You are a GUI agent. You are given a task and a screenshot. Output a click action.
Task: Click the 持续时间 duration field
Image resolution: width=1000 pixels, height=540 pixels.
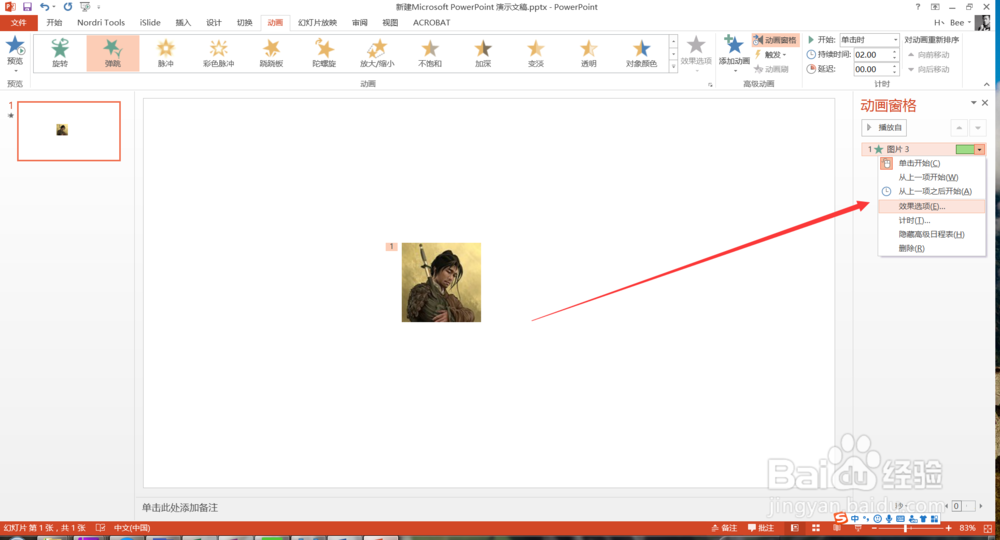coord(871,55)
